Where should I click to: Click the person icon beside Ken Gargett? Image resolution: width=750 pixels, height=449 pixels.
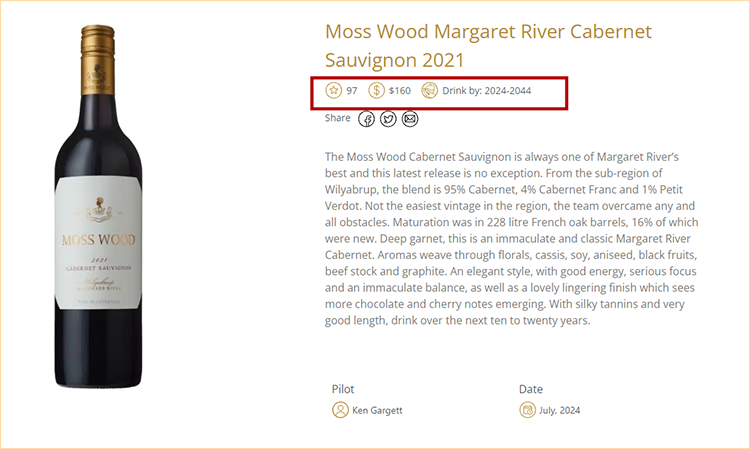[x=340, y=410]
